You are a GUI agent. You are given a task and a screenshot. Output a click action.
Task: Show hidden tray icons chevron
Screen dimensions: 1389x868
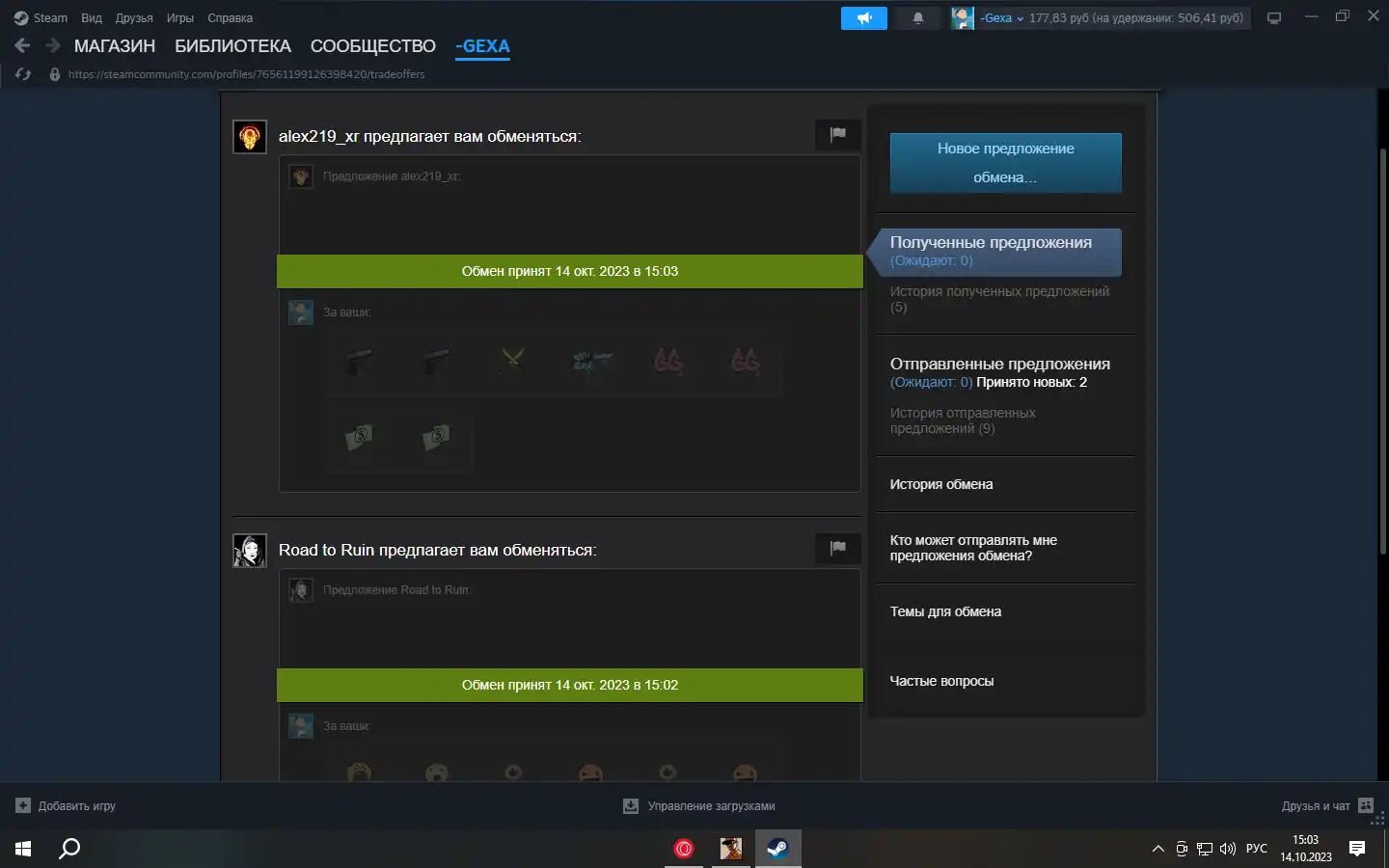[1157, 849]
